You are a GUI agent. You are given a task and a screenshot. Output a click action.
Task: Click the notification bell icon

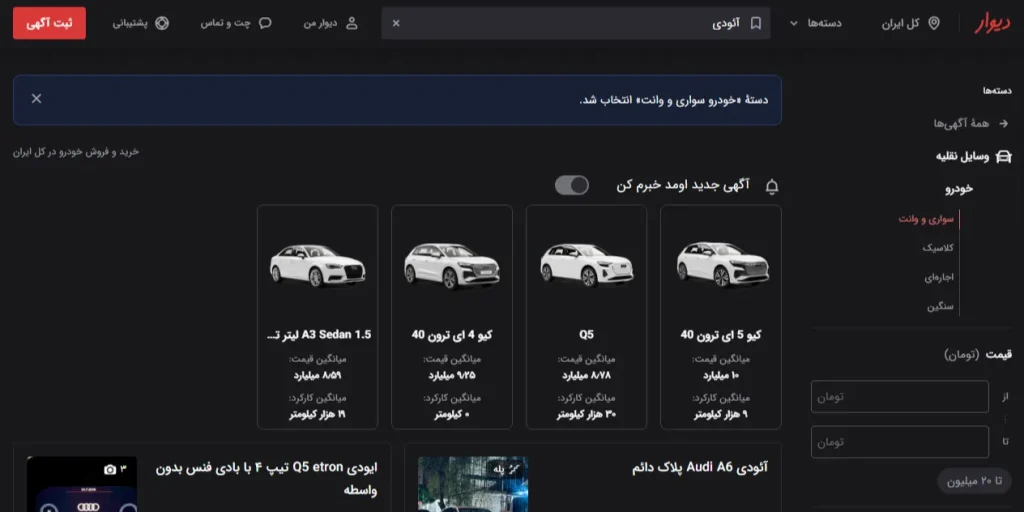pos(772,187)
